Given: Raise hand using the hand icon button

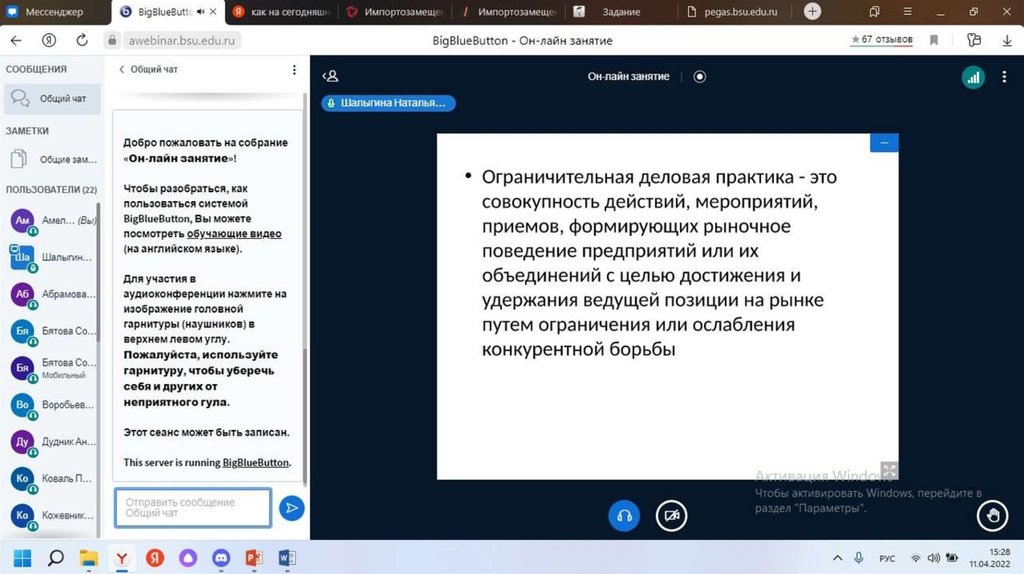Looking at the screenshot, I should pos(993,516).
